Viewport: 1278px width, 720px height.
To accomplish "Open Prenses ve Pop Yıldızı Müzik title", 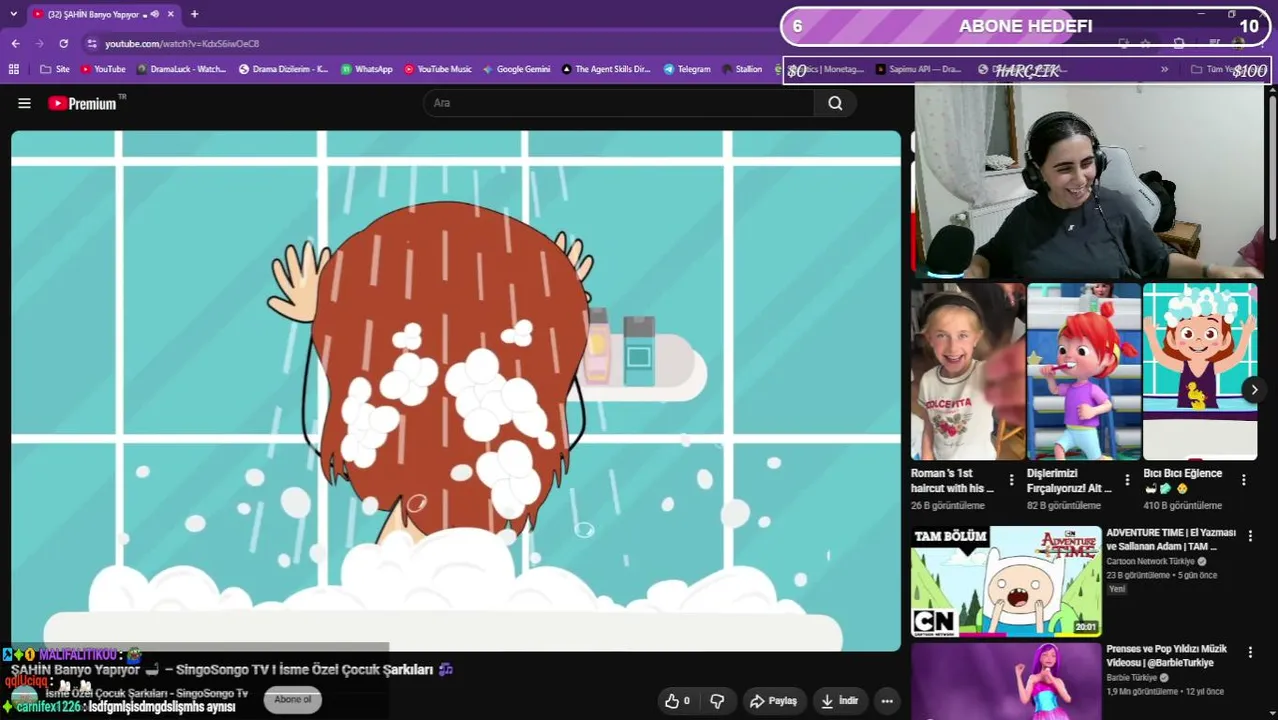I will point(1167,656).
